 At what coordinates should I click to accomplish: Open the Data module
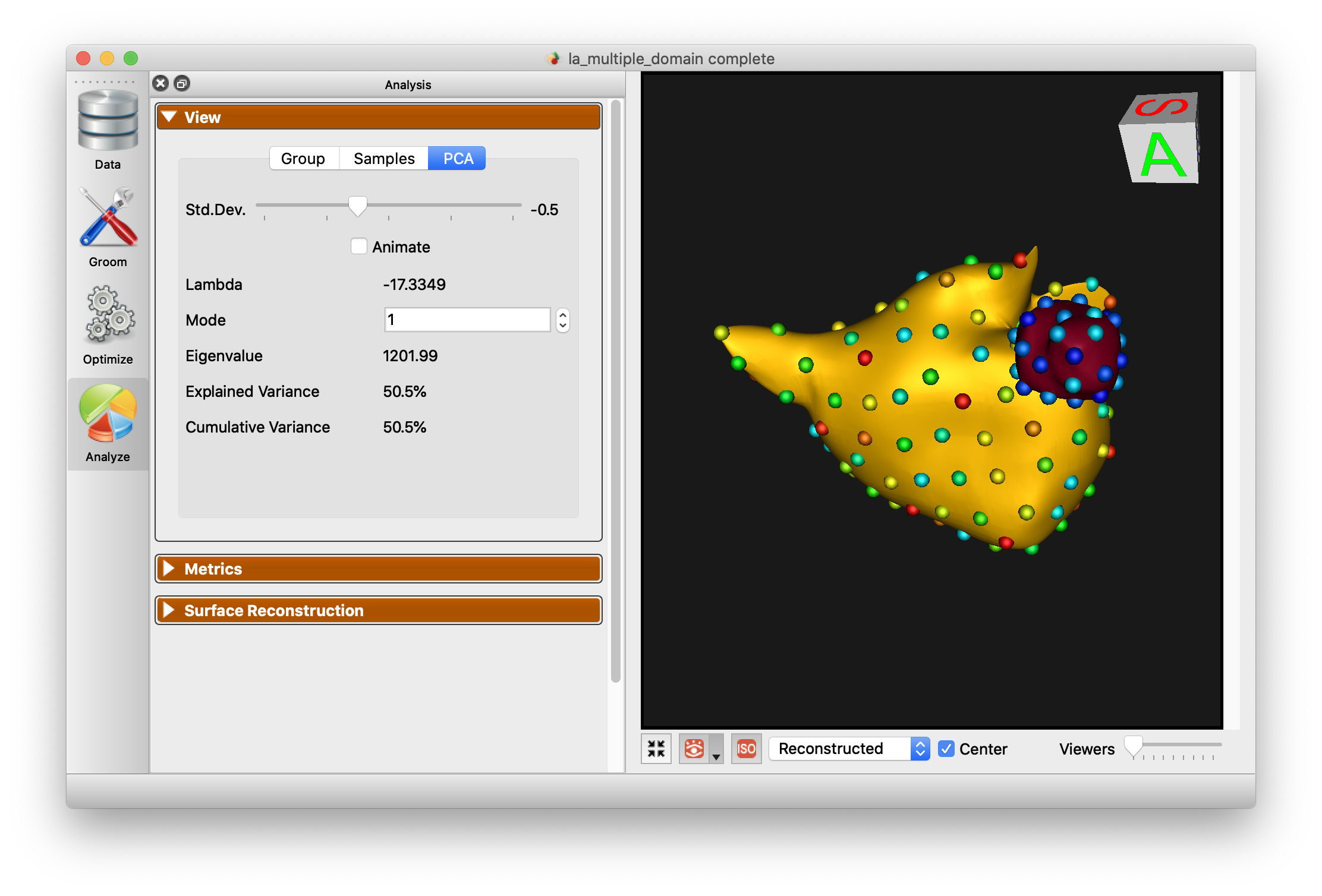click(x=108, y=130)
